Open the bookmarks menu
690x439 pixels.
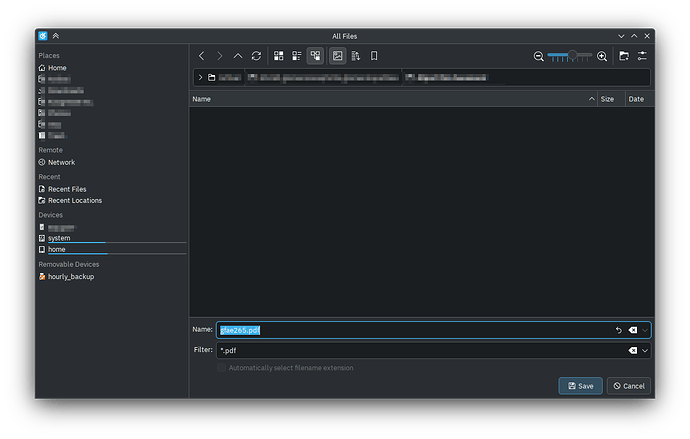[374, 56]
